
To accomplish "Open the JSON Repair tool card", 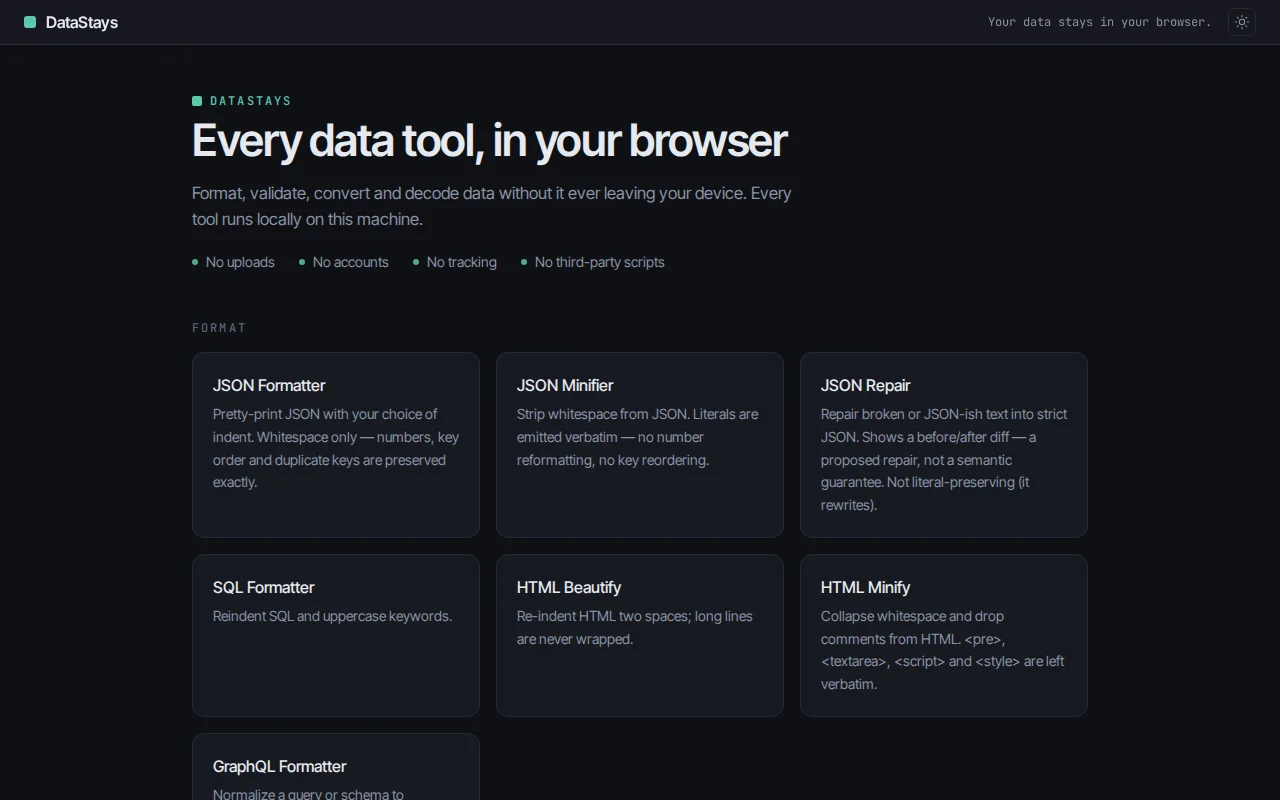I will coord(944,445).
